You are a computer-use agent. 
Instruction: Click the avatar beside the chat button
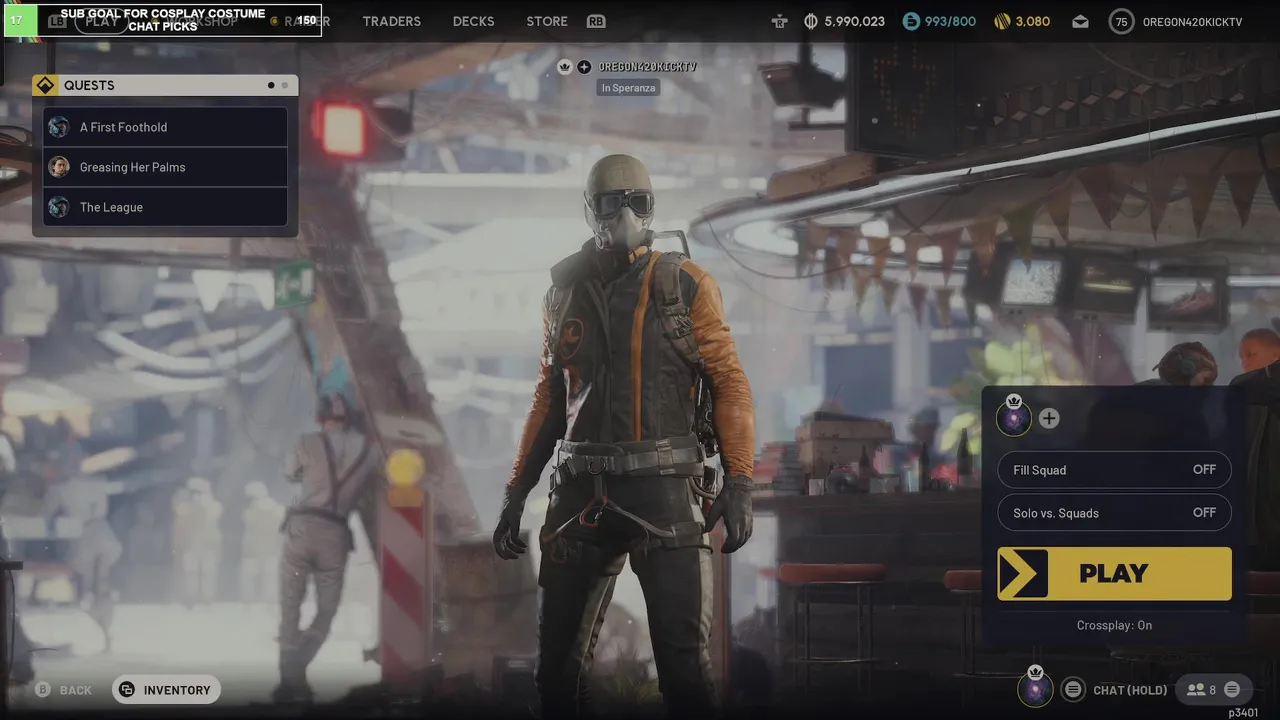[x=1035, y=688]
